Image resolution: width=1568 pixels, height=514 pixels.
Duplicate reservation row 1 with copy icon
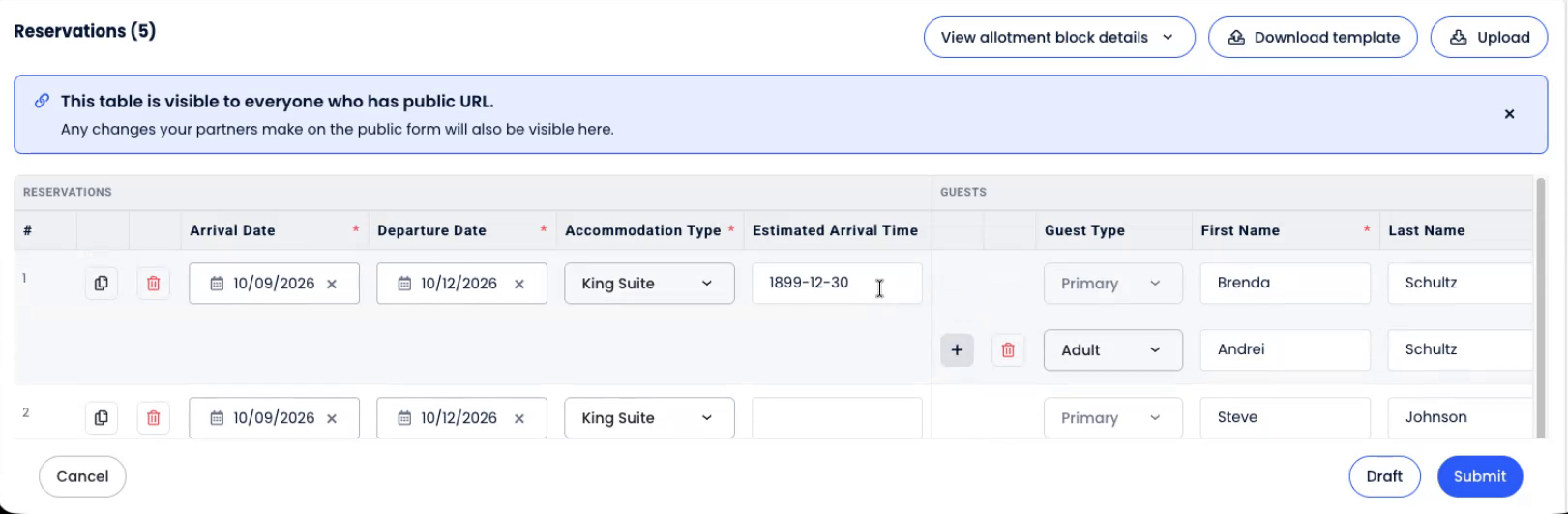point(101,284)
